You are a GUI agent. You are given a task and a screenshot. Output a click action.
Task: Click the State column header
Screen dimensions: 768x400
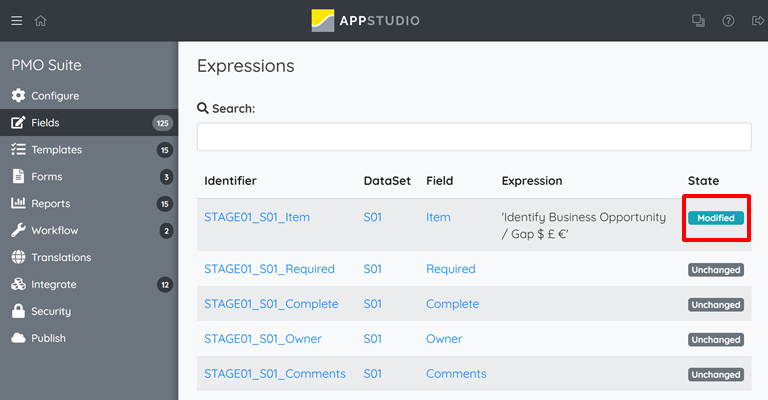(703, 181)
